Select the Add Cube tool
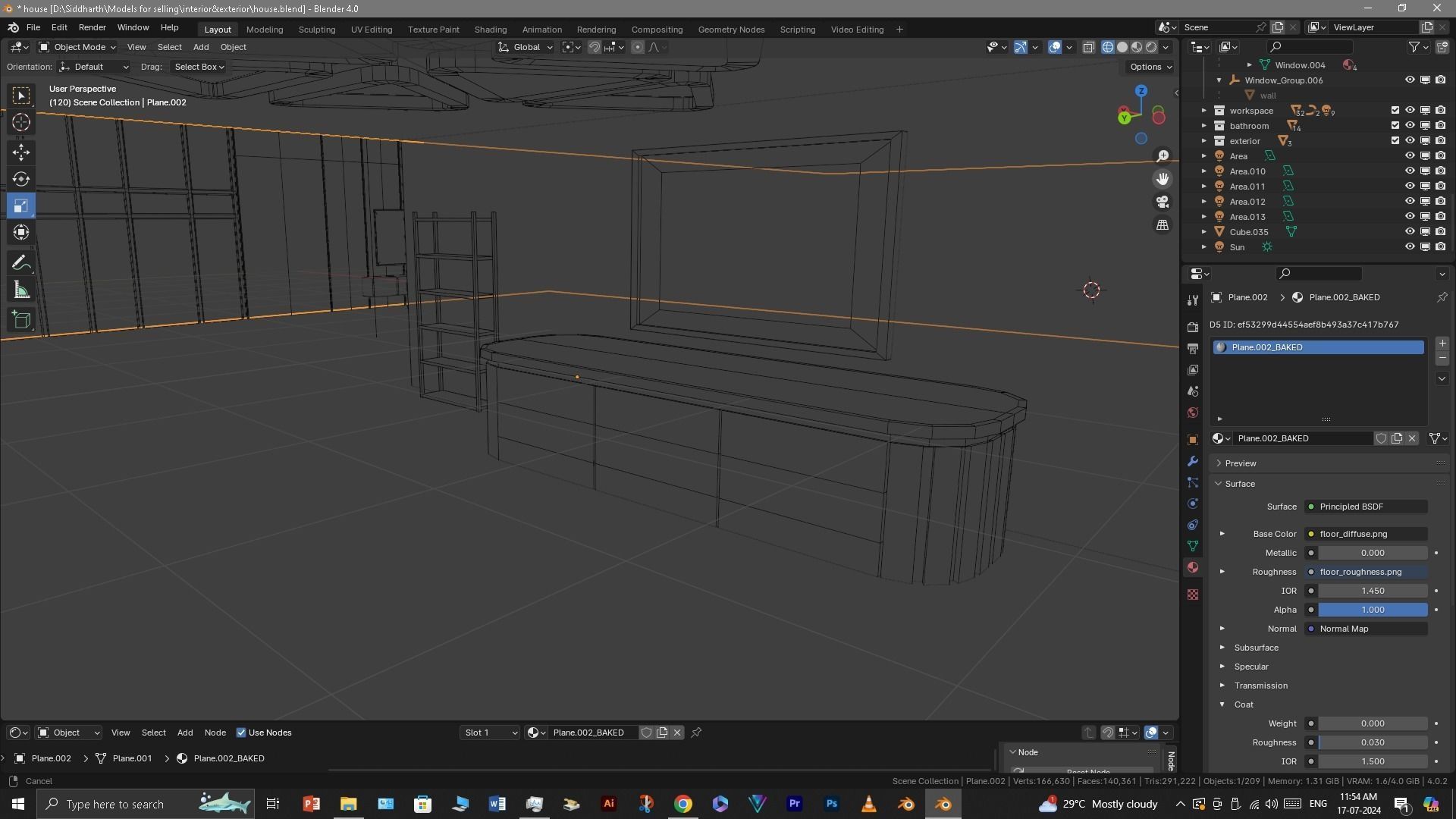The height and width of the screenshot is (819, 1456). pos(21,320)
